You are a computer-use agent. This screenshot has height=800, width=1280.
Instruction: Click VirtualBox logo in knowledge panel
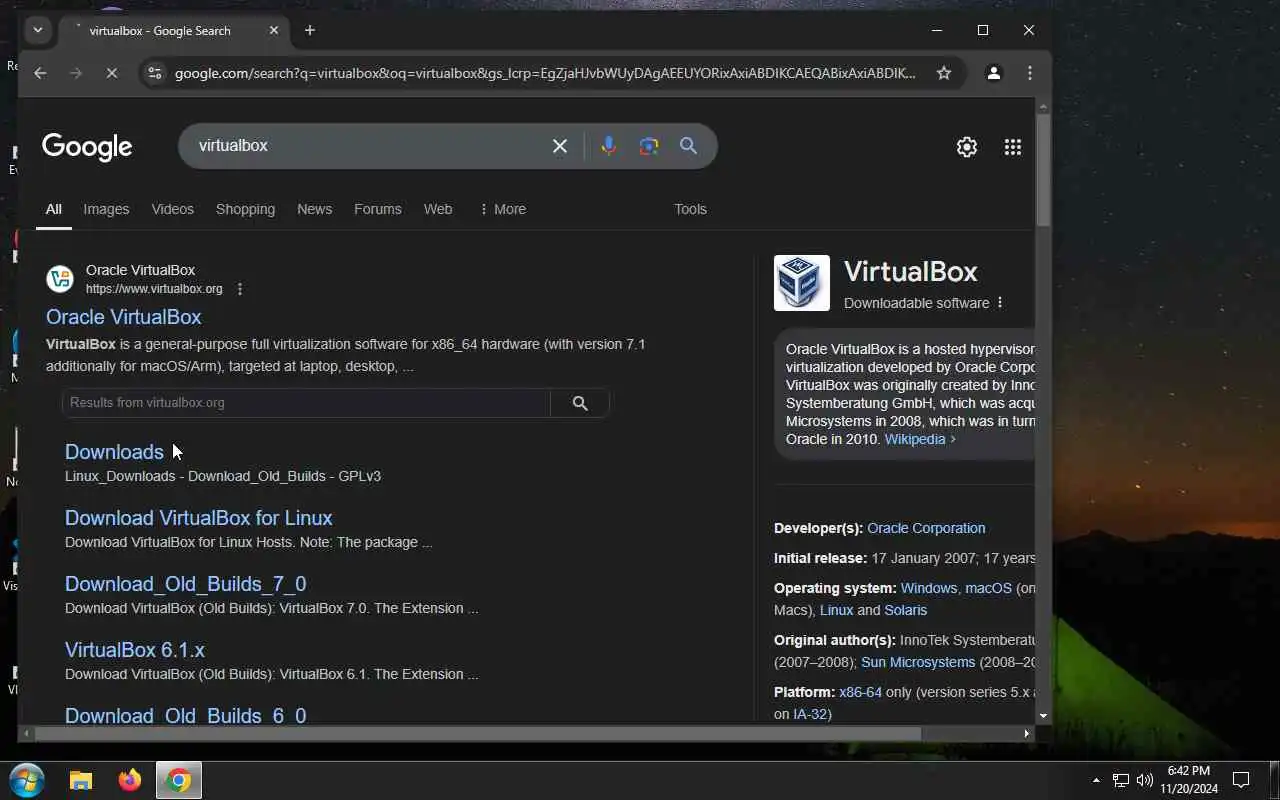pos(802,283)
